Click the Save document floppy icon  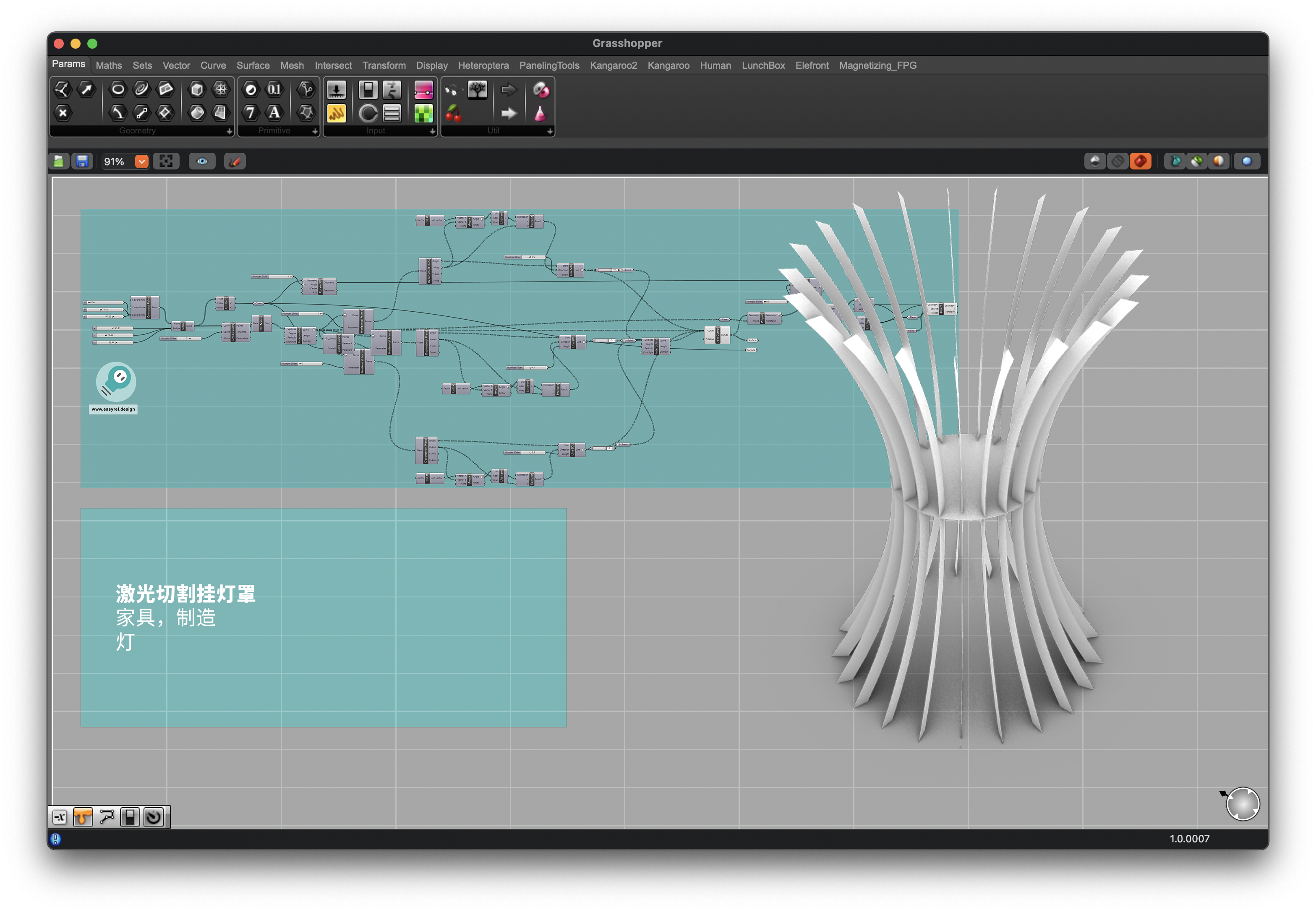click(82, 162)
